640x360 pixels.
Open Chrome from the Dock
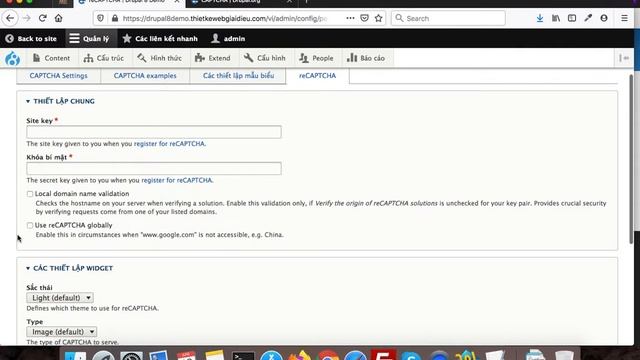[x=328, y=356]
